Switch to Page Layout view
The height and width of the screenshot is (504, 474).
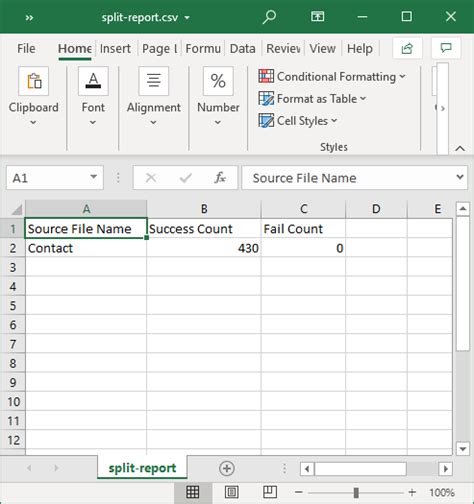[x=231, y=492]
